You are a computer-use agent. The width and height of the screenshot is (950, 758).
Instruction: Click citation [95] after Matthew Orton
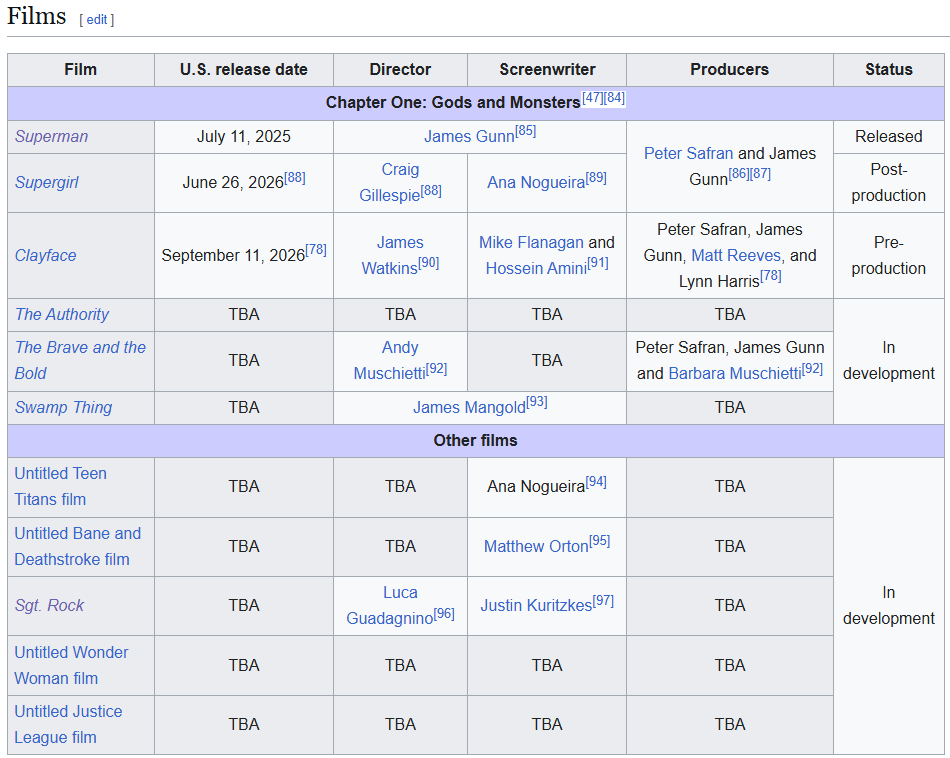click(x=600, y=540)
